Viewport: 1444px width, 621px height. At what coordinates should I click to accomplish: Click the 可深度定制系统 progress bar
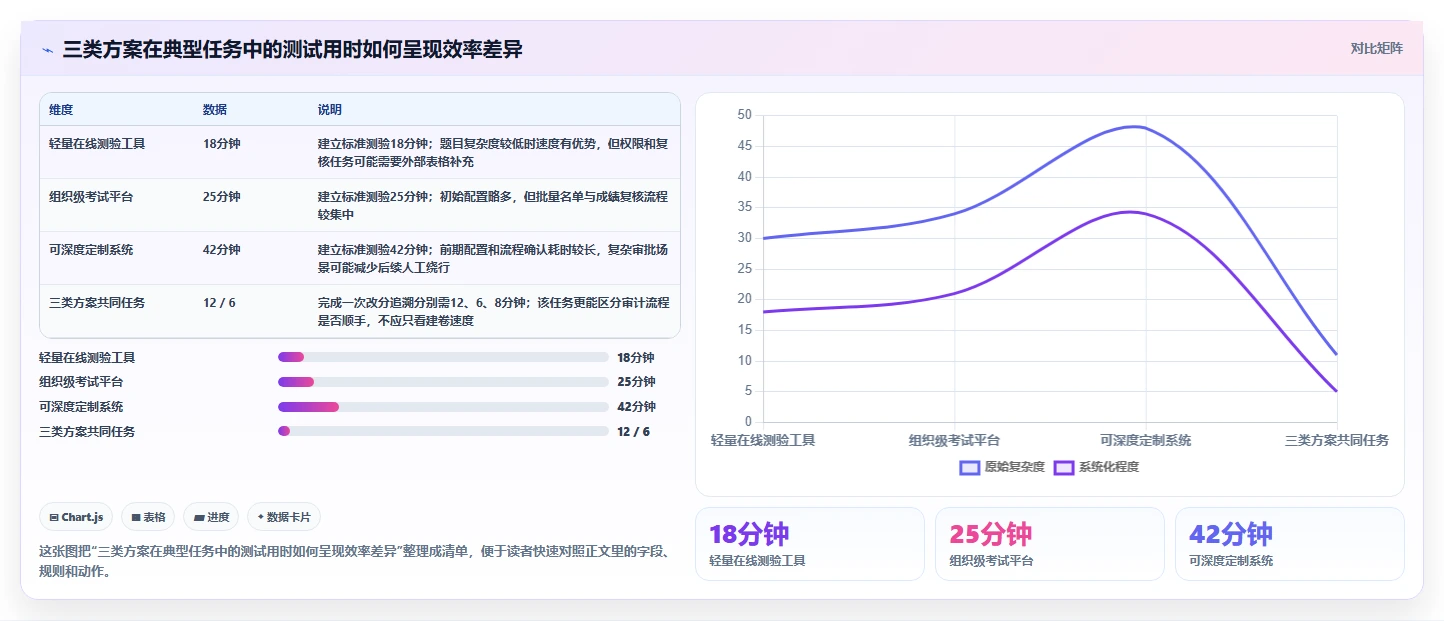point(443,407)
